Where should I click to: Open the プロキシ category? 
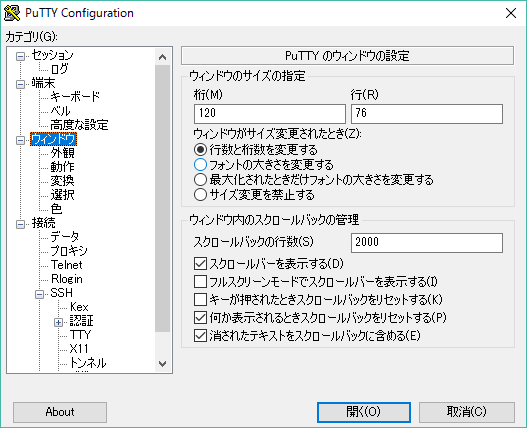(69, 251)
